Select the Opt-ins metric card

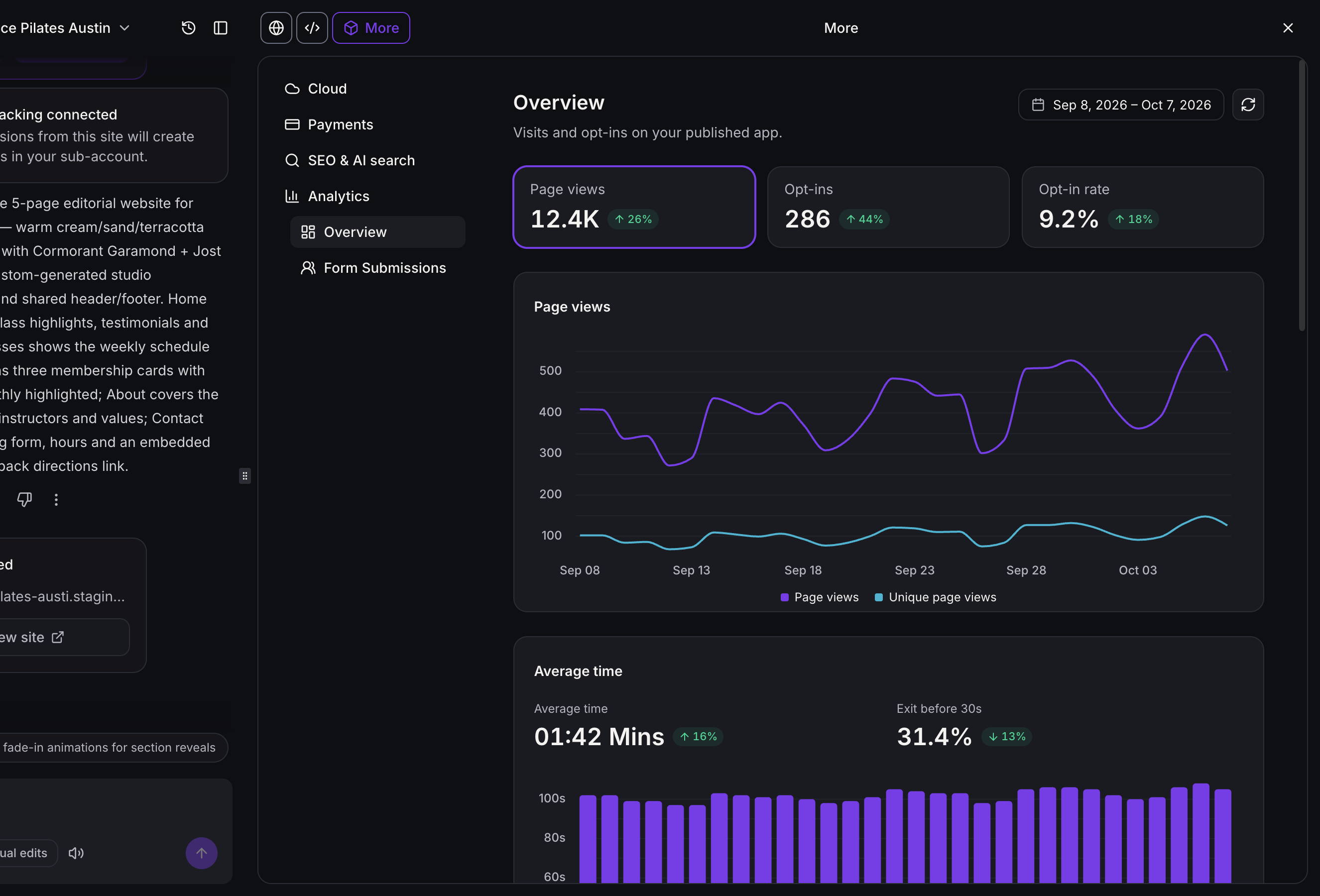click(x=888, y=207)
